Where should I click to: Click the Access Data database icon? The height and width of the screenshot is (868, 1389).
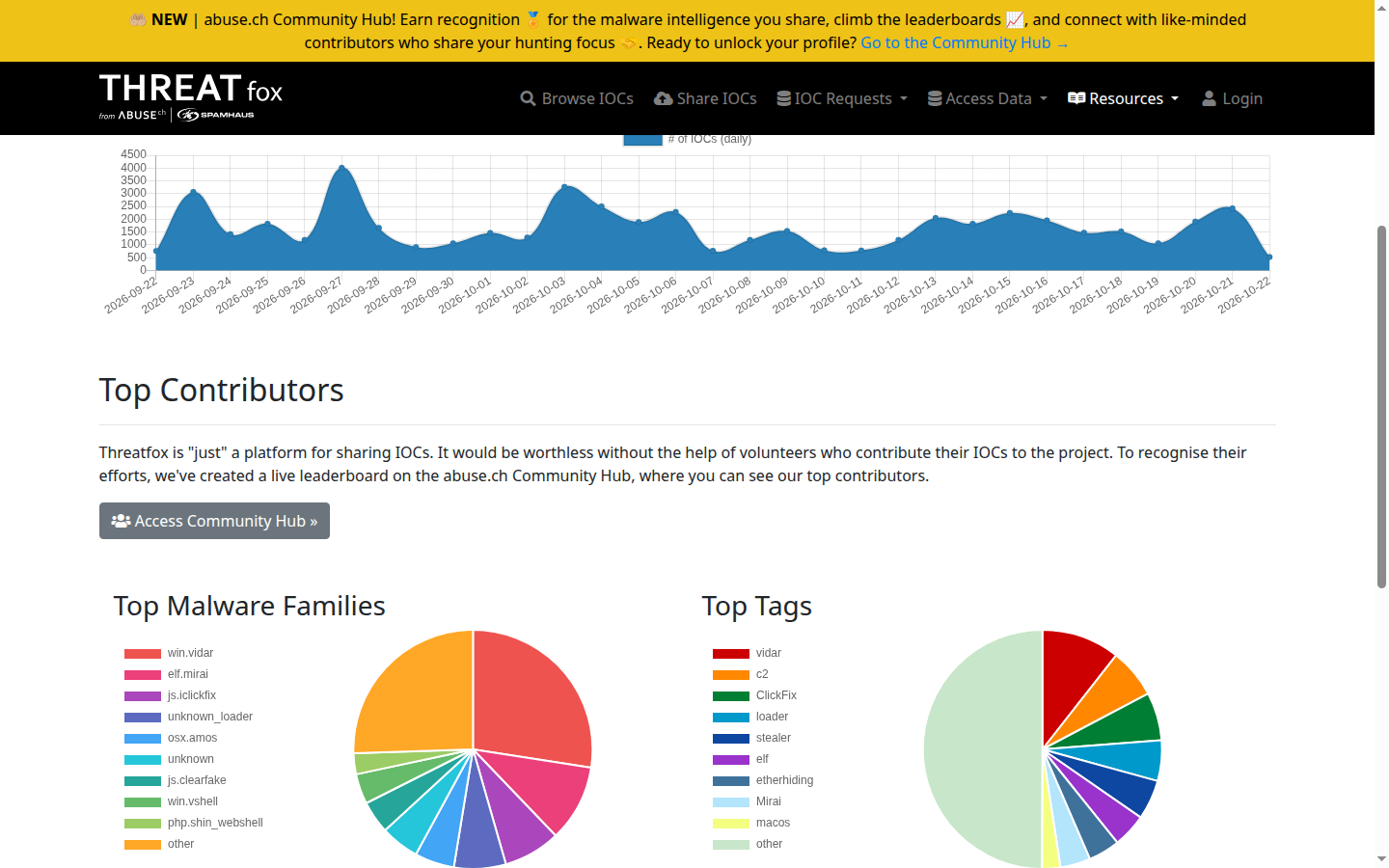[935, 98]
